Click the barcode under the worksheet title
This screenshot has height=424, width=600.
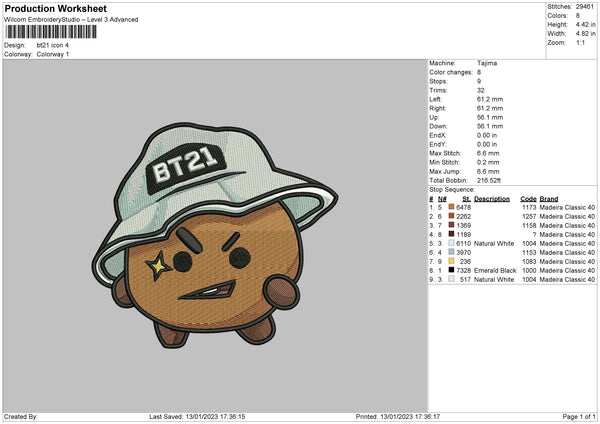click(x=51, y=32)
